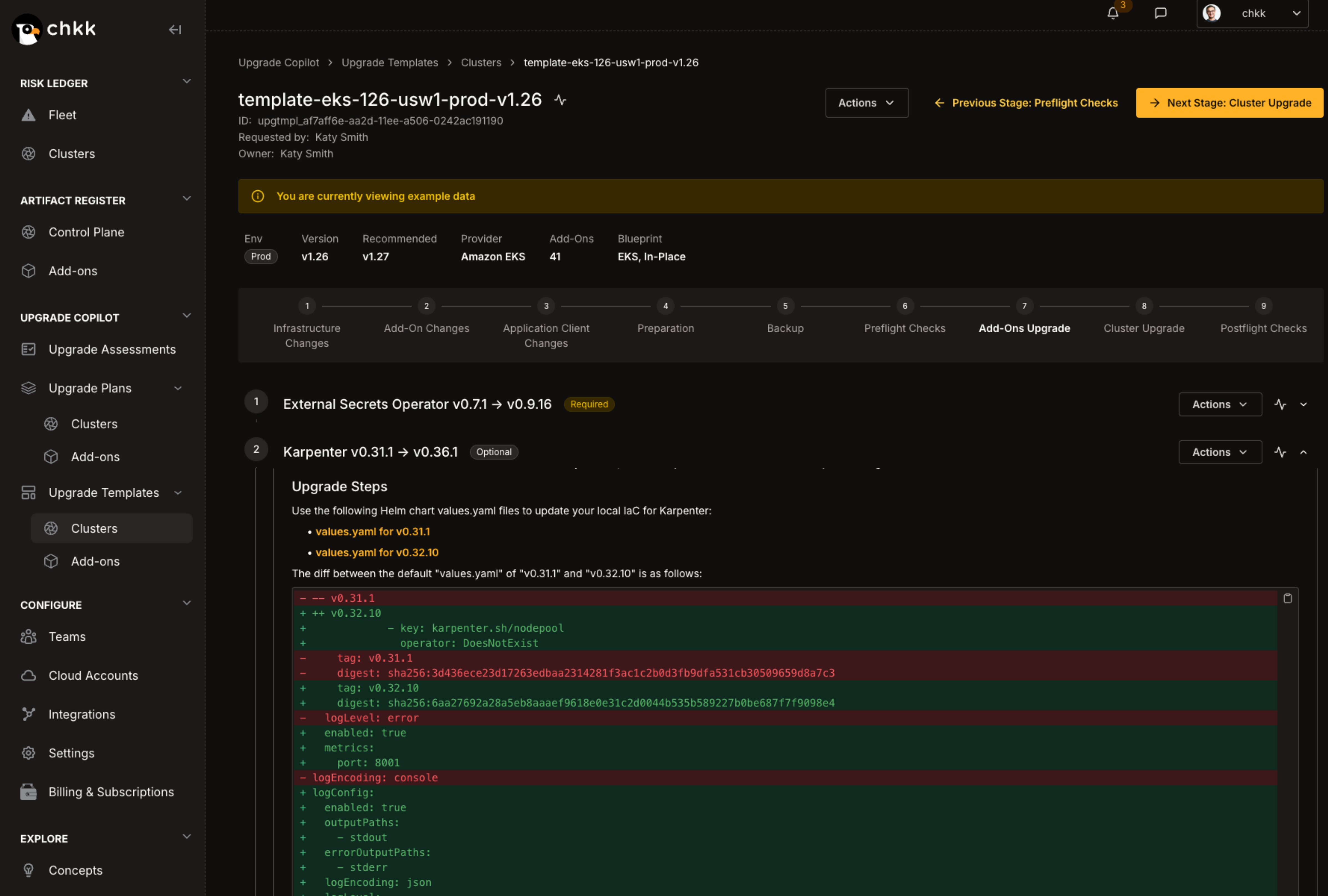The width and height of the screenshot is (1328, 896).
Task: Collapse the Explore section
Action: tap(186, 837)
